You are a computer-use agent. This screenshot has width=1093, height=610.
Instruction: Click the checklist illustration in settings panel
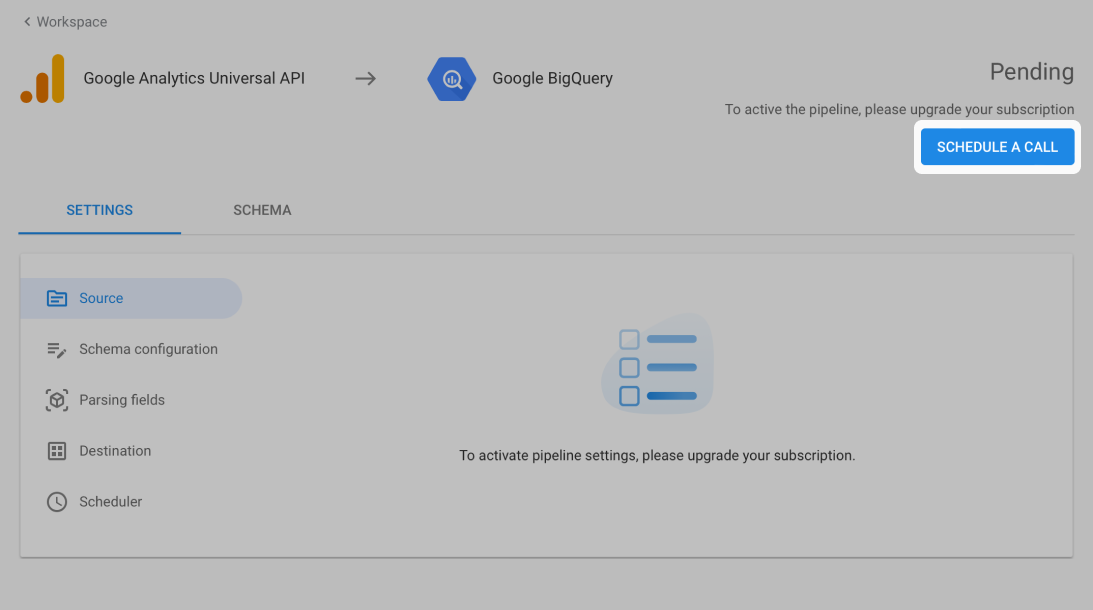tap(657, 364)
